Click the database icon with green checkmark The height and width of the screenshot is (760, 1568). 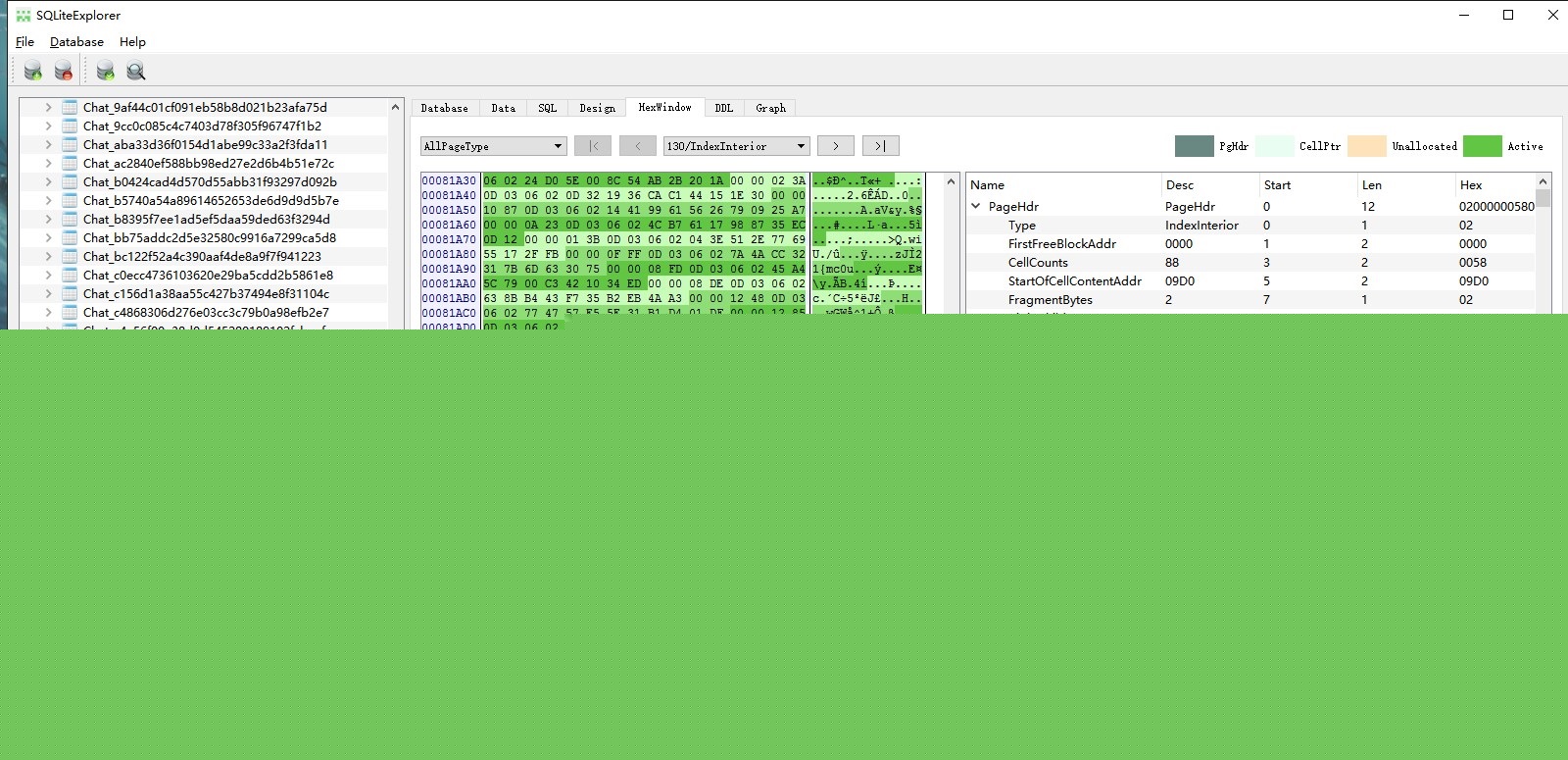tap(106, 70)
